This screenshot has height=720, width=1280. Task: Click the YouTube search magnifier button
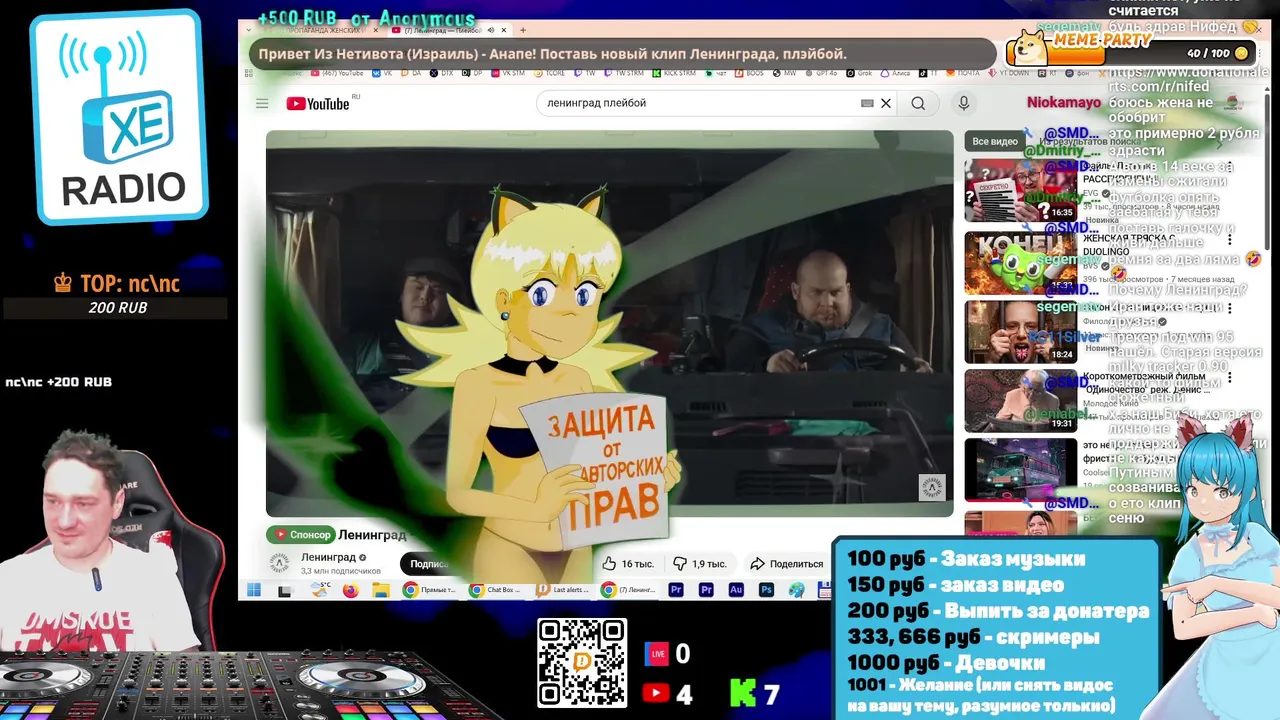[918, 103]
